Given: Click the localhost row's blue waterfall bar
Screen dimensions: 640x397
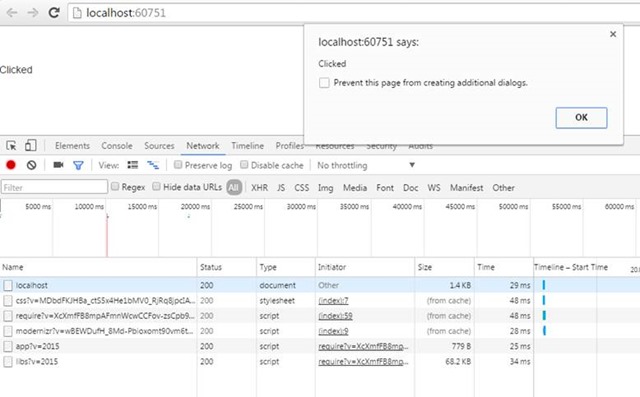Looking at the screenshot, I should [x=544, y=285].
